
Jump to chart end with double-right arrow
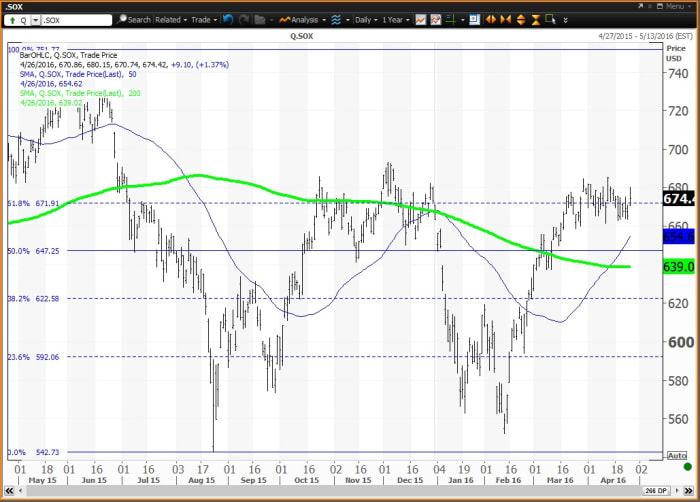689,491
